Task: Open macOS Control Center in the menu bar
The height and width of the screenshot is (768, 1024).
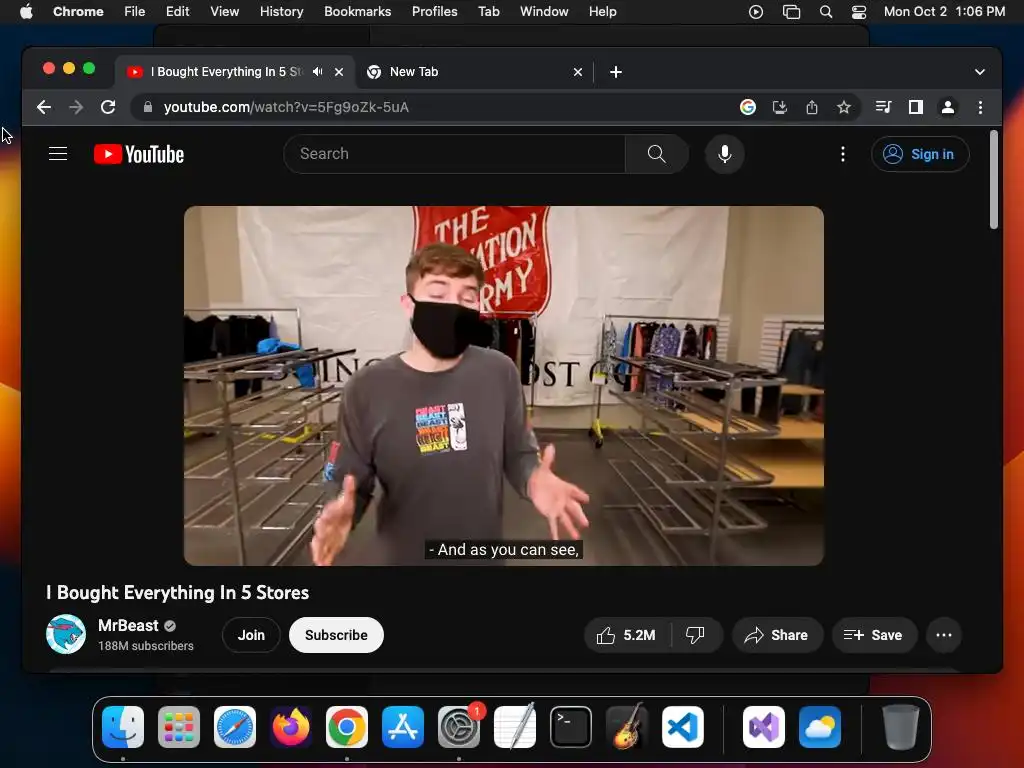Action: point(859,11)
